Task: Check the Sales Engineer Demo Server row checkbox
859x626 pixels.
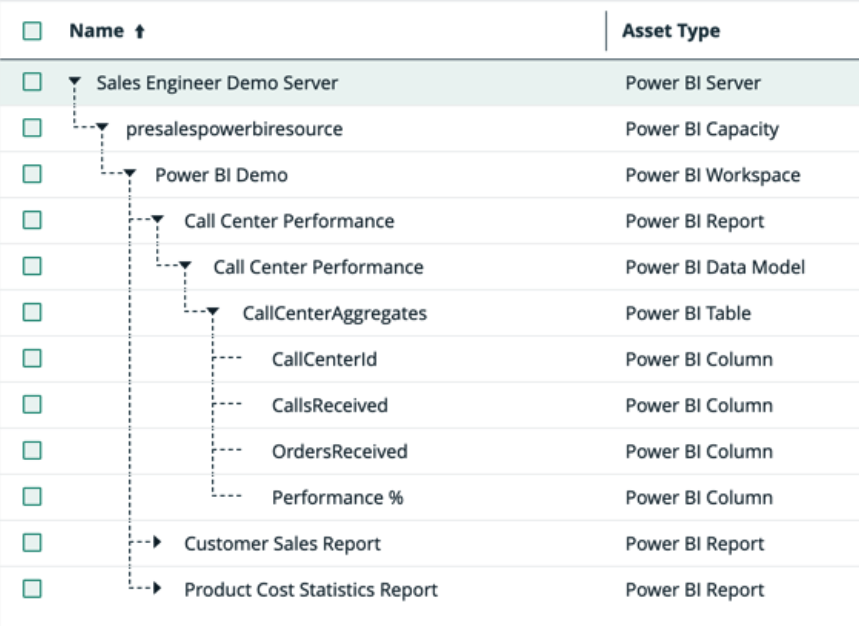Action: point(32,82)
